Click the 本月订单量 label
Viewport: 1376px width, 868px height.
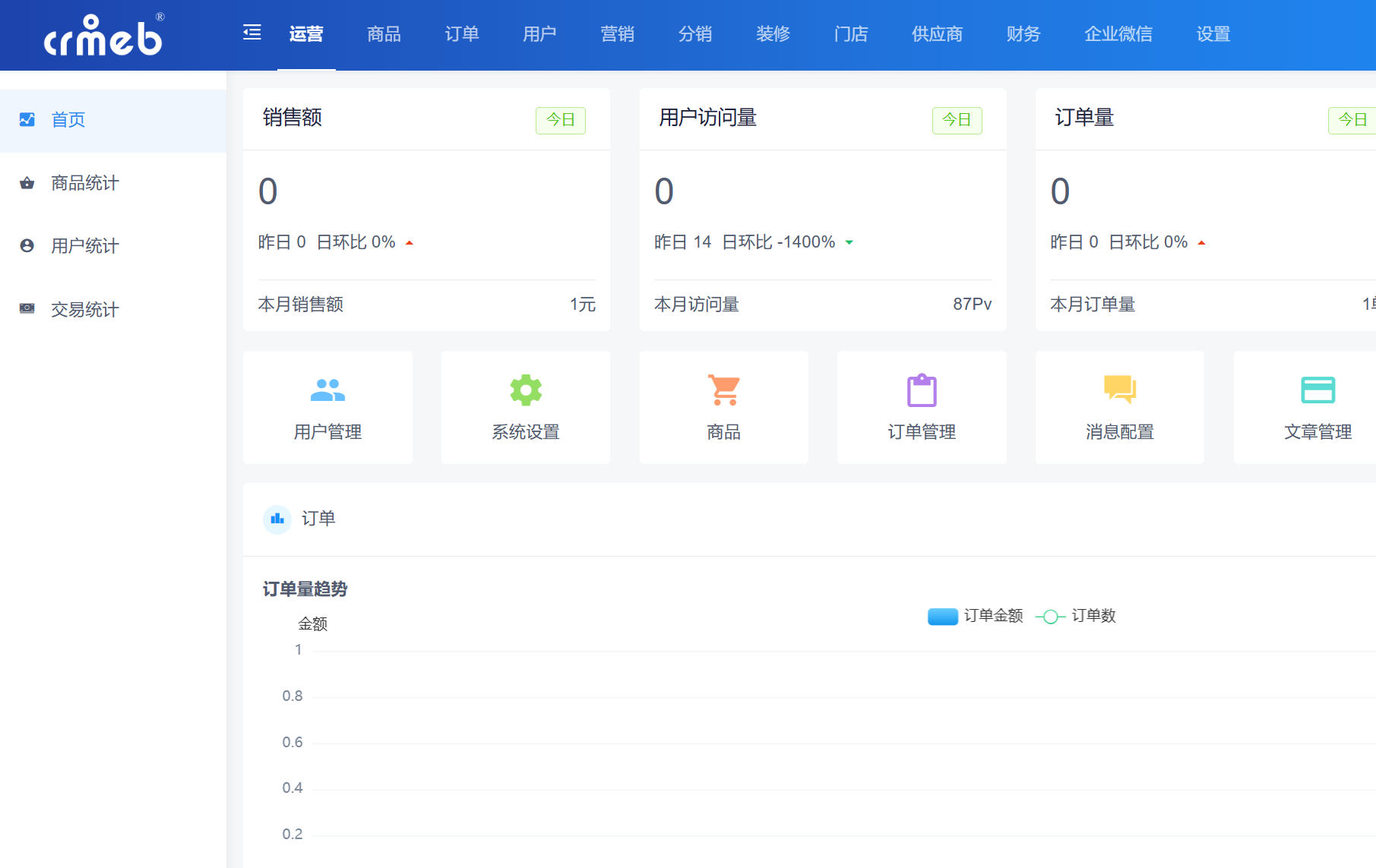pyautogui.click(x=1093, y=305)
